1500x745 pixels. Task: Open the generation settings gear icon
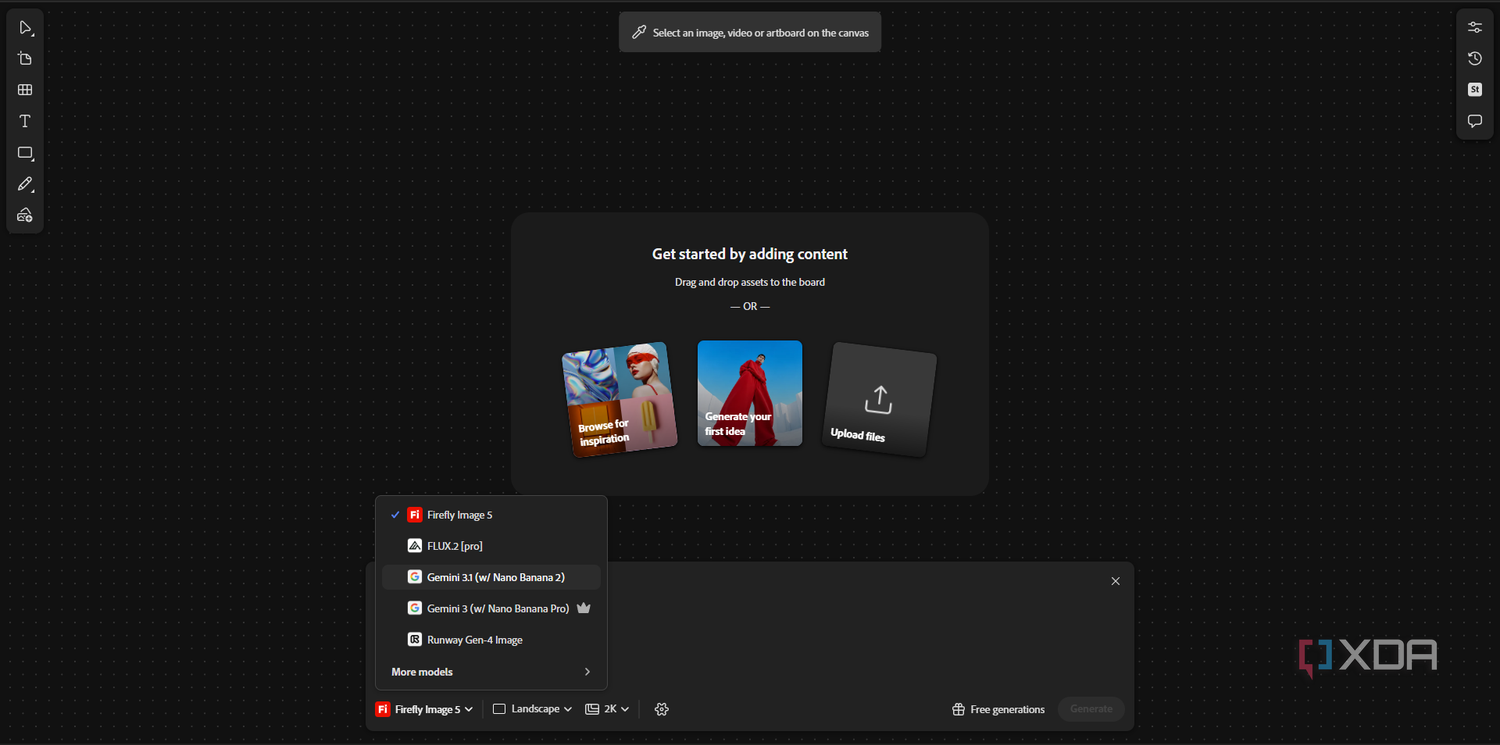click(661, 709)
